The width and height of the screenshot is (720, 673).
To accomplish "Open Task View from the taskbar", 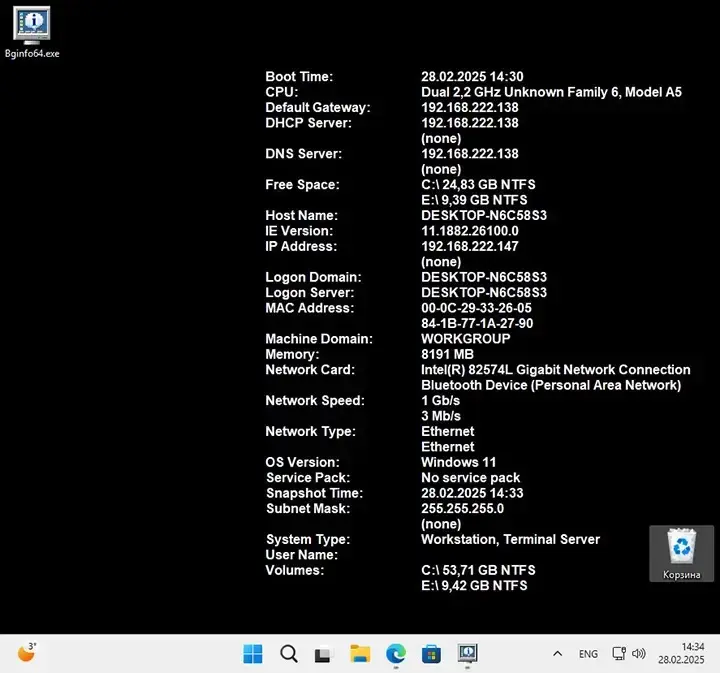I will tap(324, 654).
